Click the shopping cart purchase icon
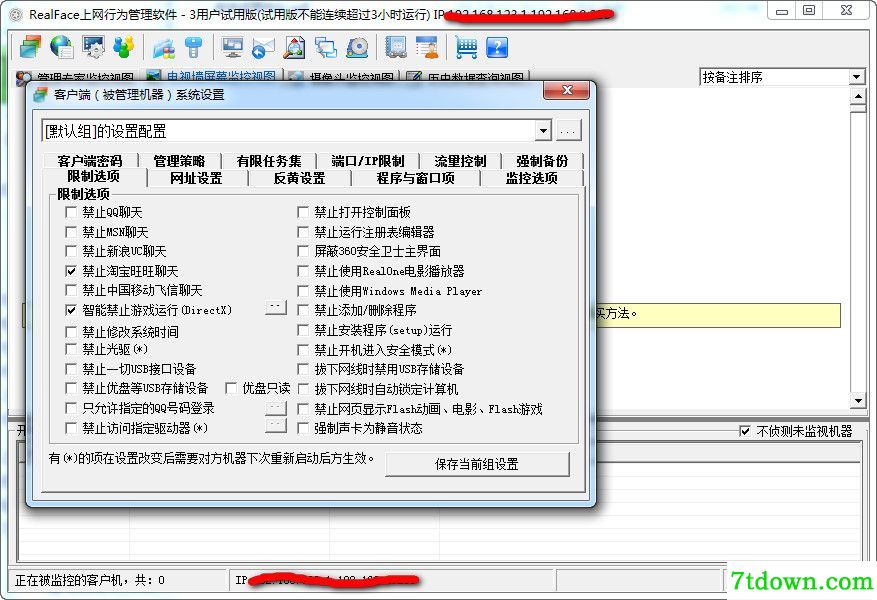Image resolution: width=877 pixels, height=600 pixels. pyautogui.click(x=466, y=47)
